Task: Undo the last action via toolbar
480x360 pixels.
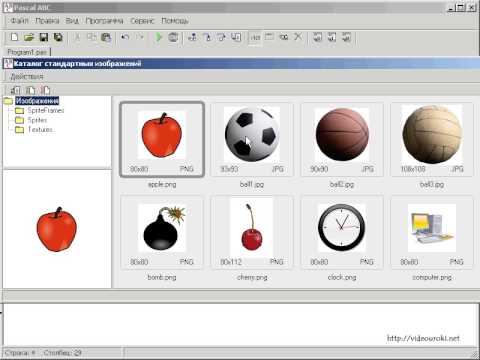Action: pos(125,37)
